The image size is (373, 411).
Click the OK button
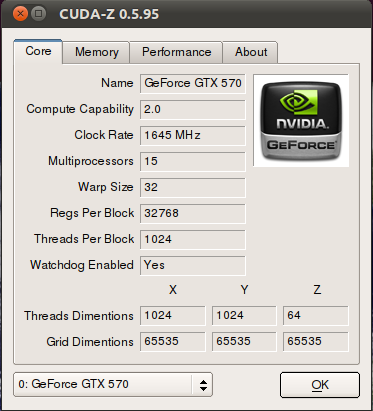320,385
